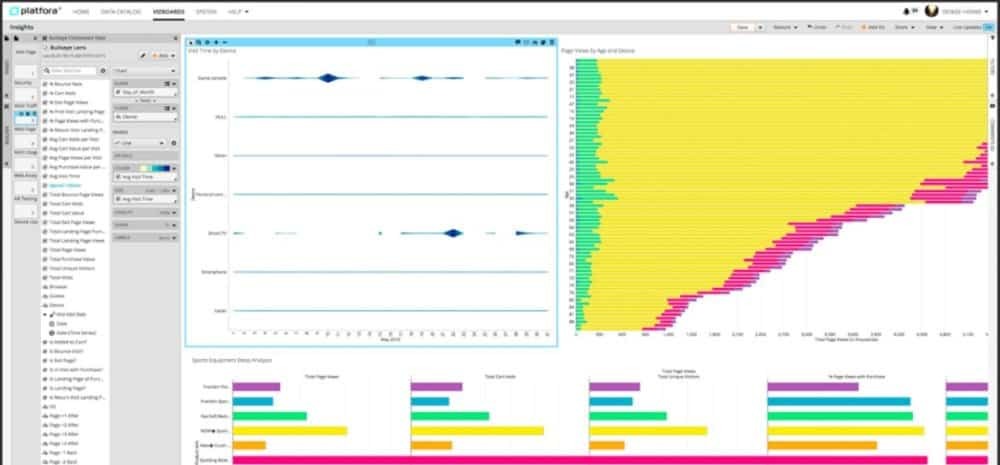The width and height of the screenshot is (1000, 465).
Task: Click the user profile avatar
Action: tap(933, 11)
